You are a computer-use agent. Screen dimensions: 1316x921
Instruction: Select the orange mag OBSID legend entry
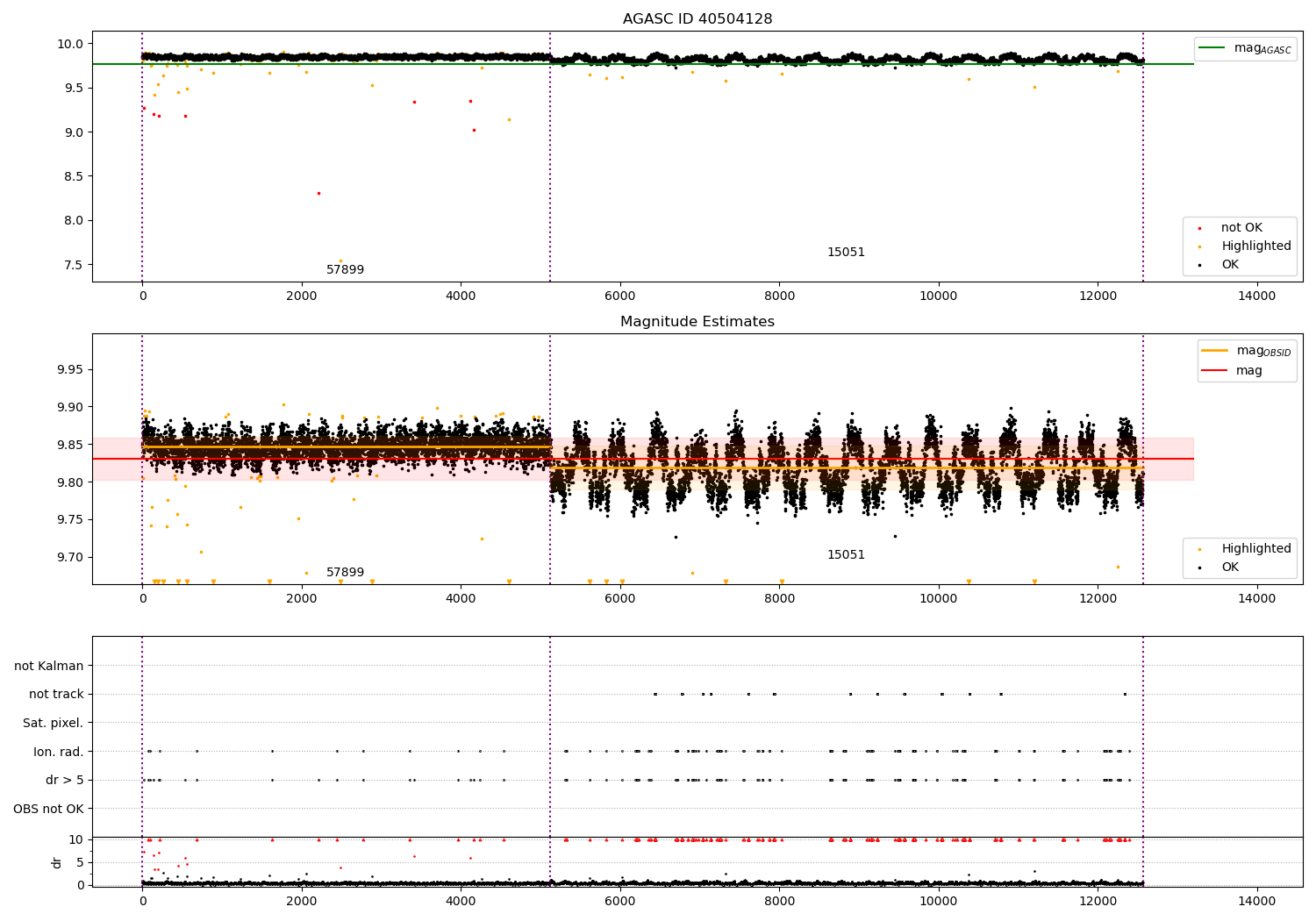pyautogui.click(x=1248, y=351)
